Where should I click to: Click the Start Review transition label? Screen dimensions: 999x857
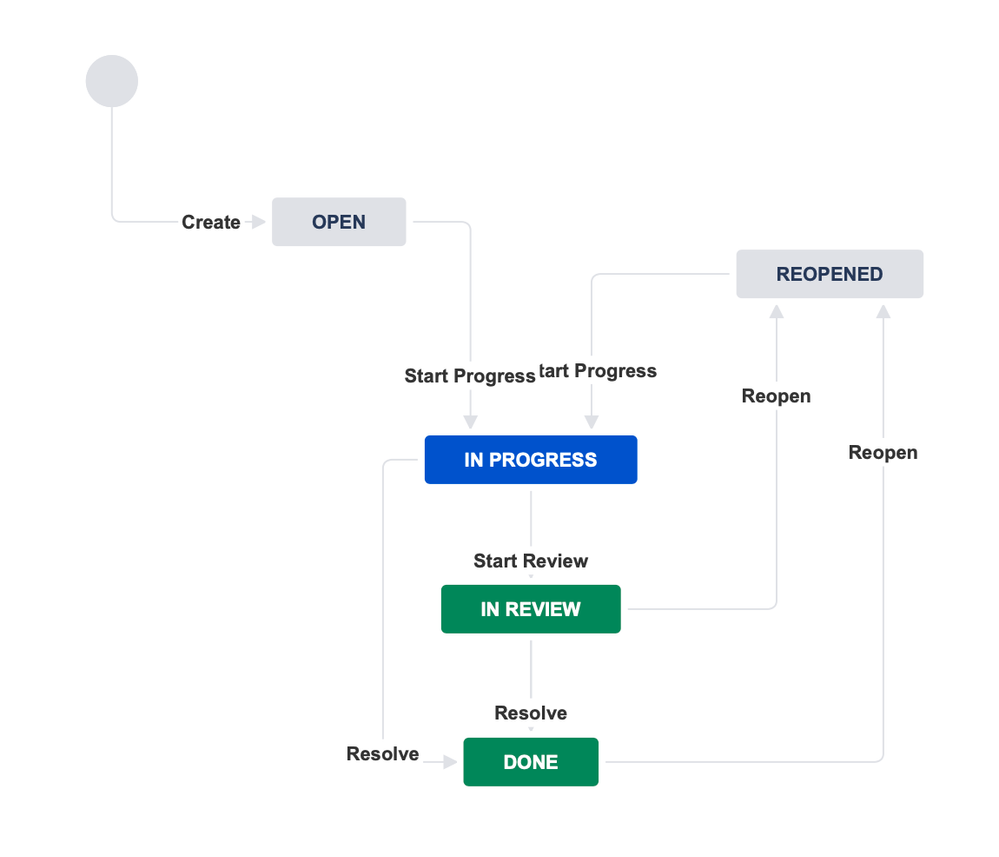[531, 561]
